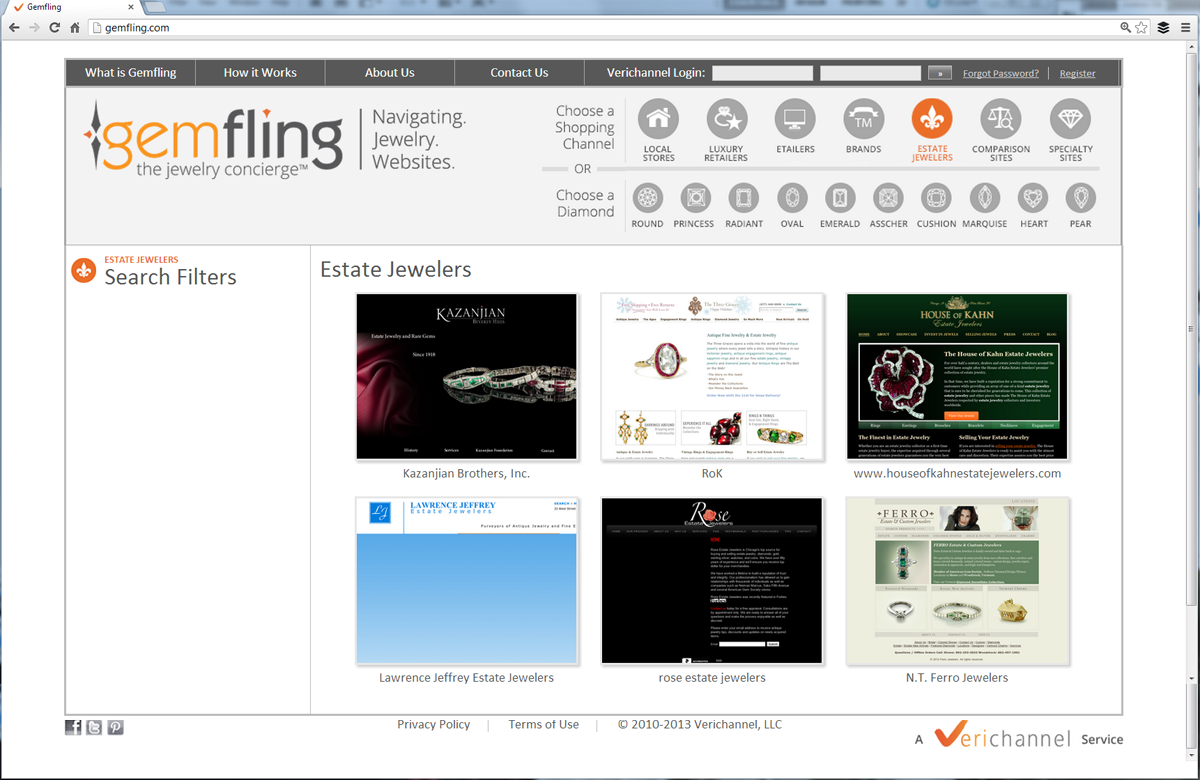Screen dimensions: 1200x780
Task: Select the Emerald diamond shape
Action: 840,196
